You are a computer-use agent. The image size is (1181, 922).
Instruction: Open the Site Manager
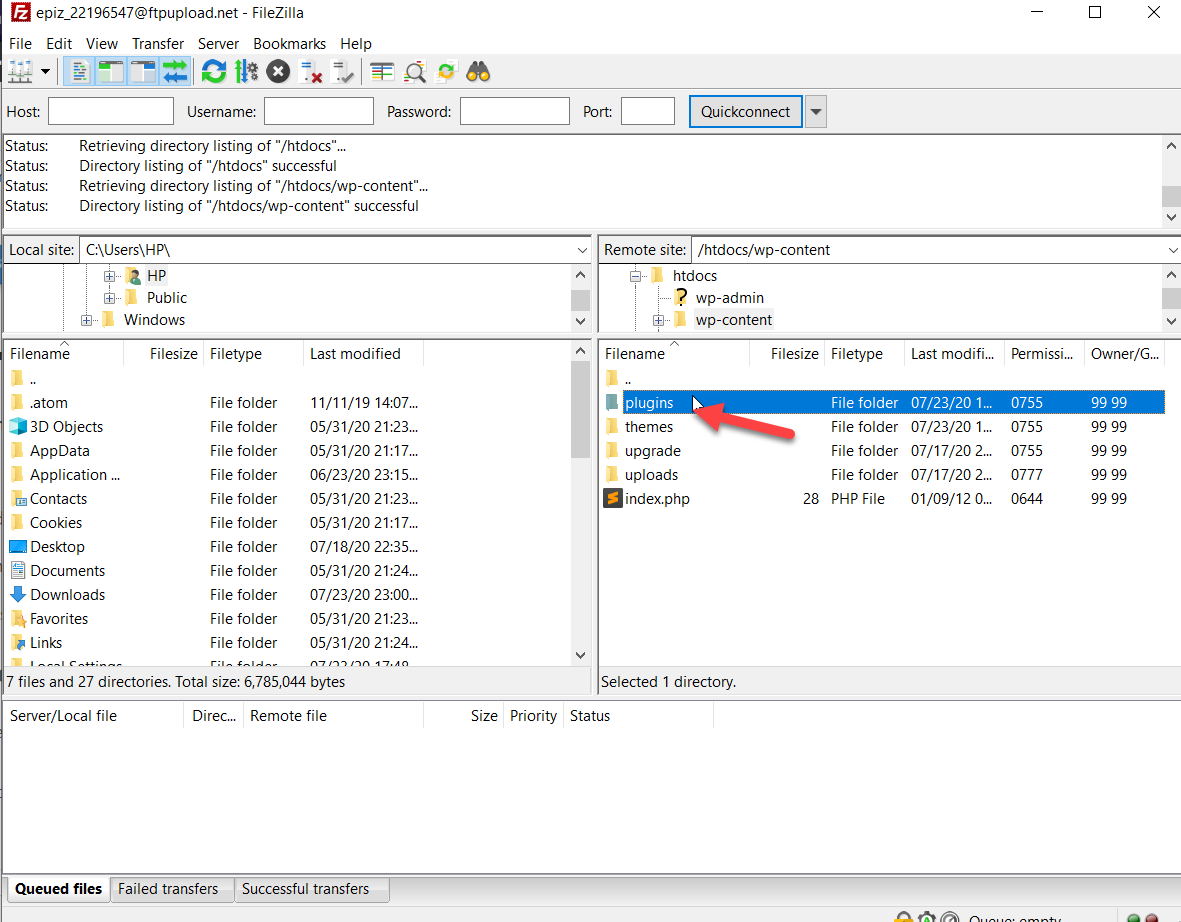click(20, 72)
